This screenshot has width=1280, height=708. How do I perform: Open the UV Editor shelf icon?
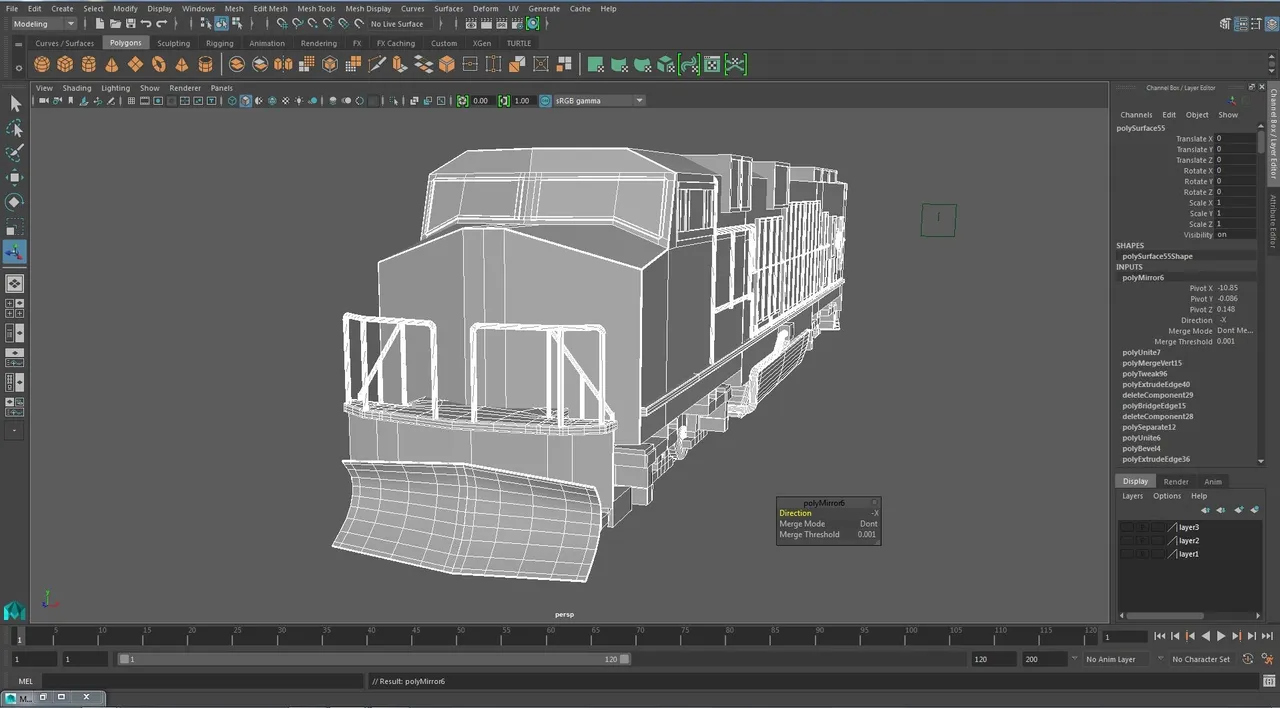pos(712,64)
